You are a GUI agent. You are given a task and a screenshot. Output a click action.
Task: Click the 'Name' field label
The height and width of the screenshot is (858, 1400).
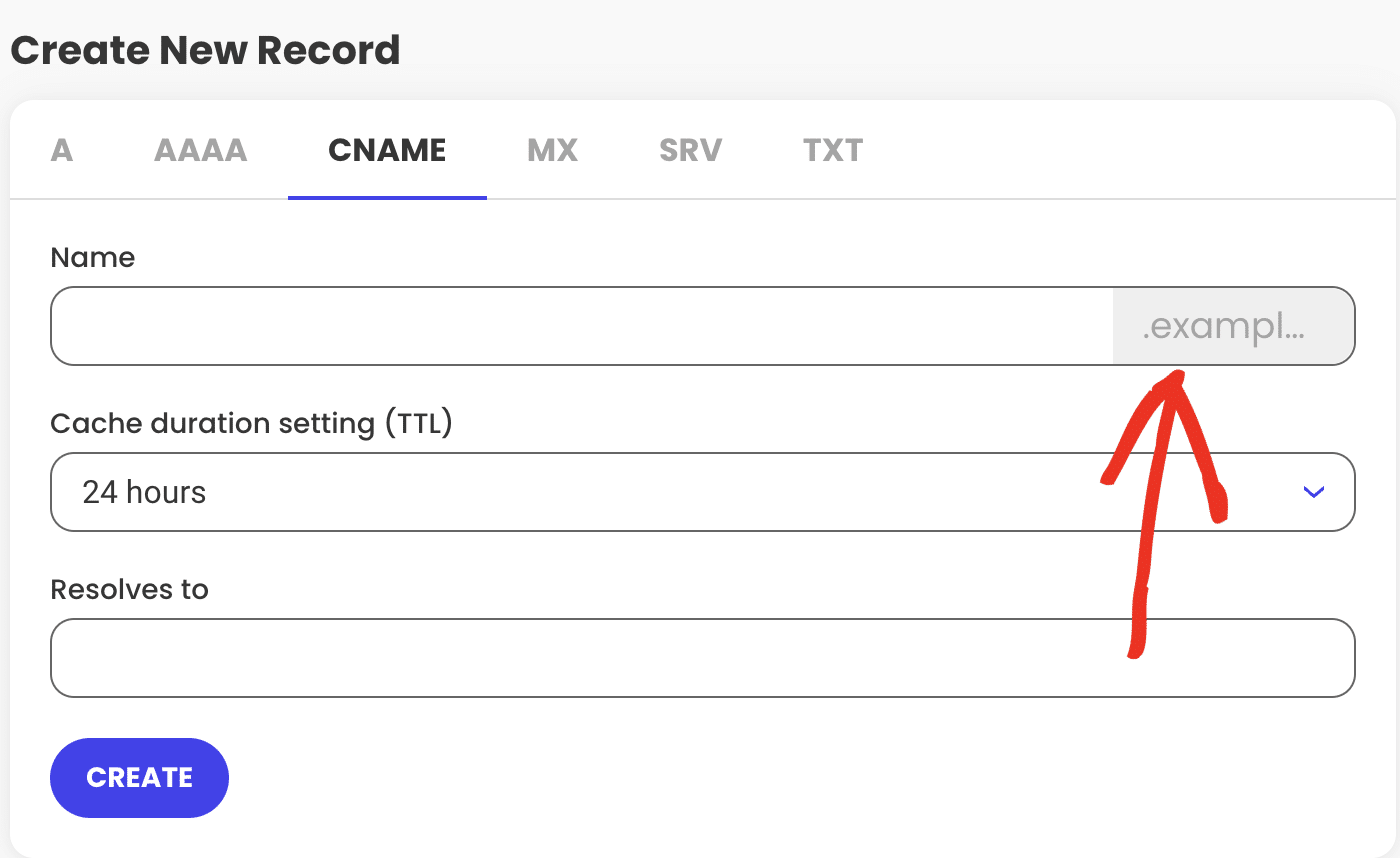click(x=92, y=258)
